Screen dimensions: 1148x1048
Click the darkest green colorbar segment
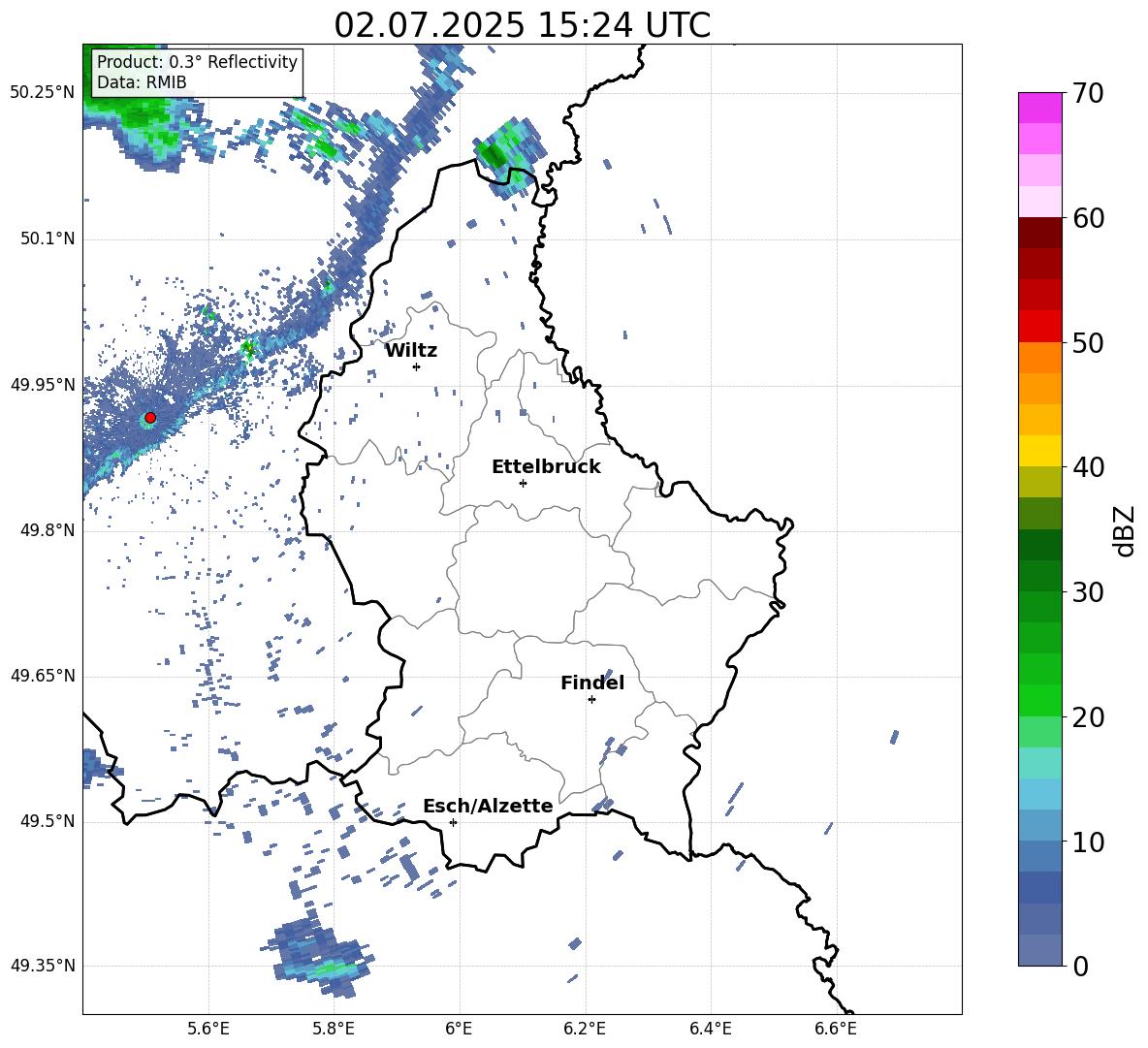coord(1040,545)
